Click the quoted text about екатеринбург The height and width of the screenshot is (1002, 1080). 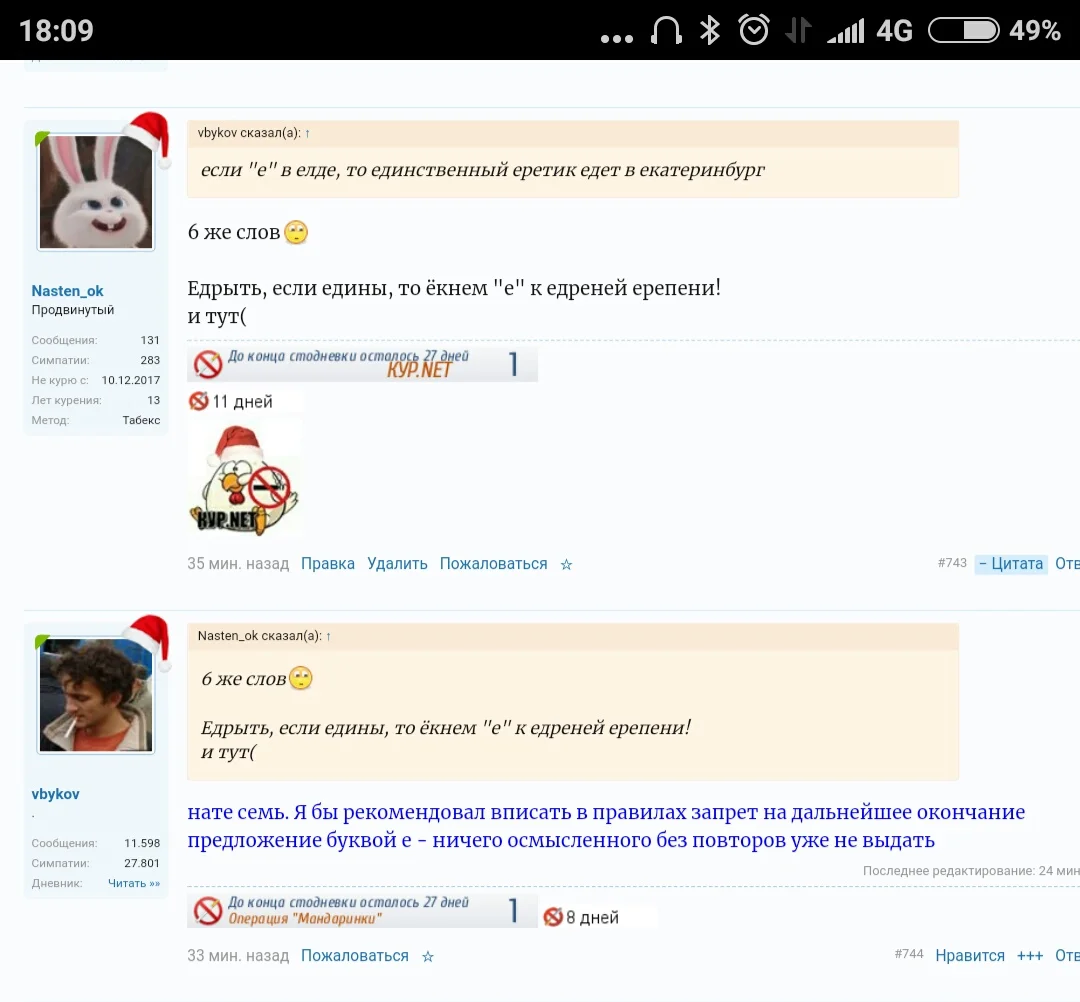[x=482, y=169]
